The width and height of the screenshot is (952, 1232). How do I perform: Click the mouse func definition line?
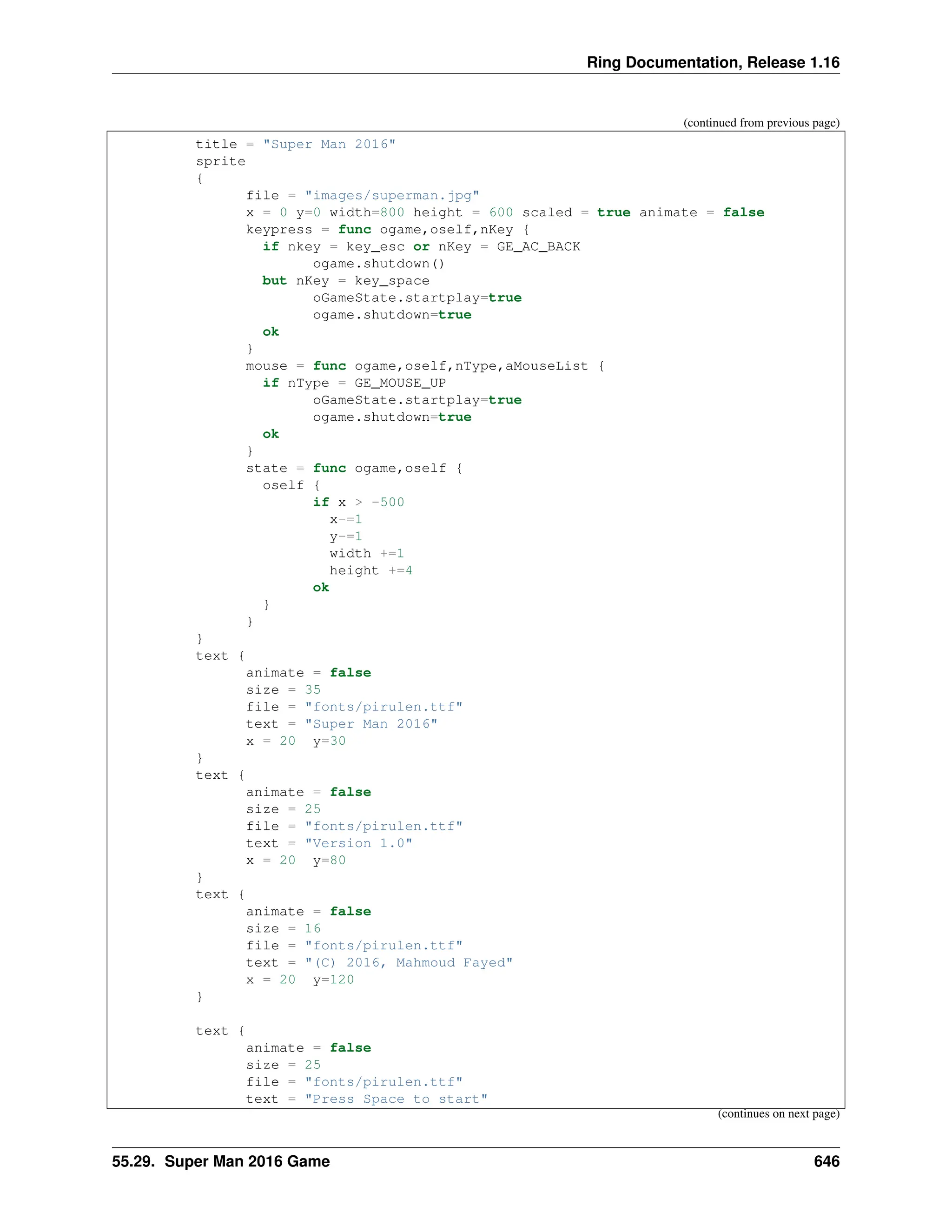click(x=425, y=366)
